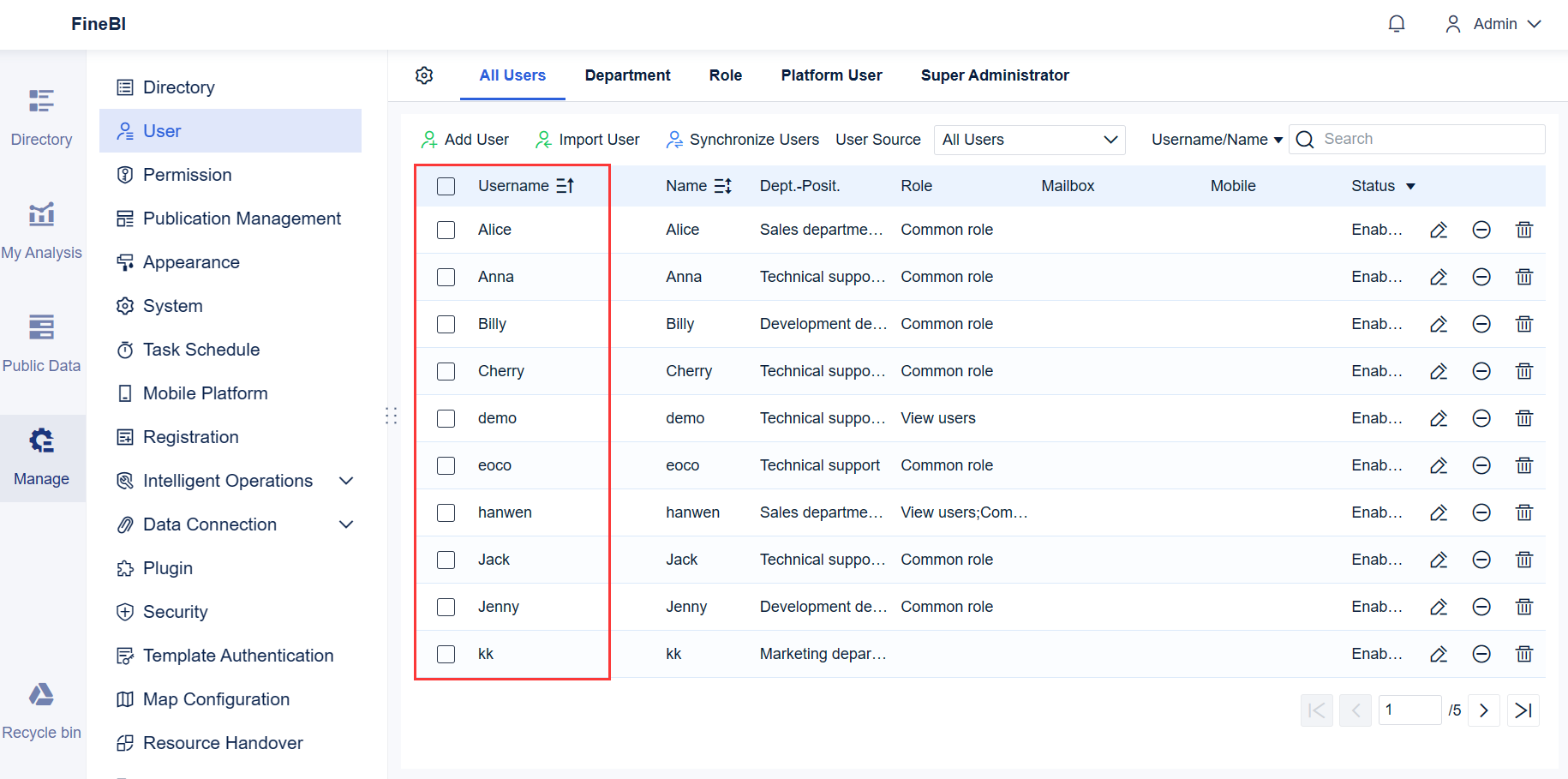Click the Import User button
The height and width of the screenshot is (779, 1568).
click(588, 139)
